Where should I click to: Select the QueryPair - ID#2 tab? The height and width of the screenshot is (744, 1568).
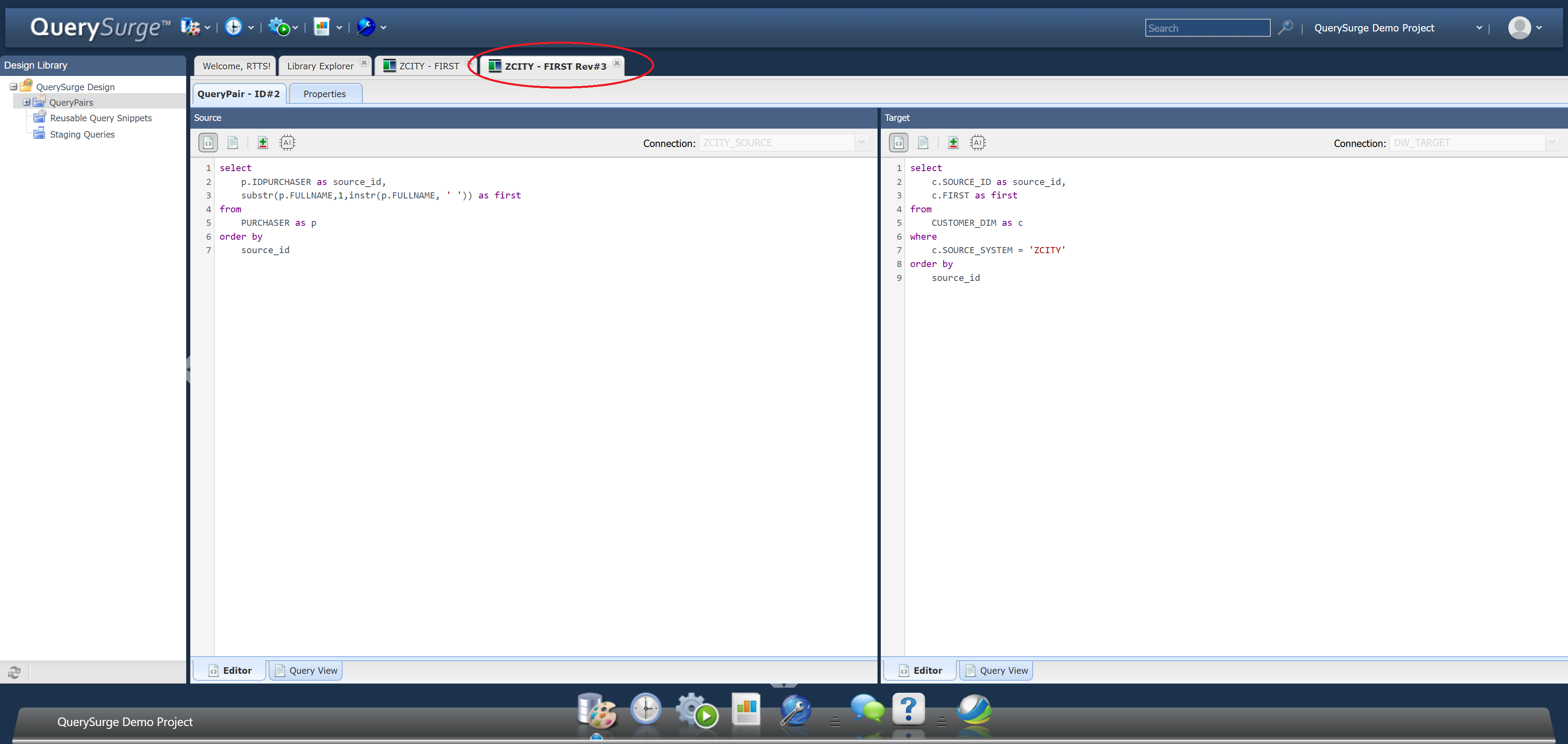[238, 94]
